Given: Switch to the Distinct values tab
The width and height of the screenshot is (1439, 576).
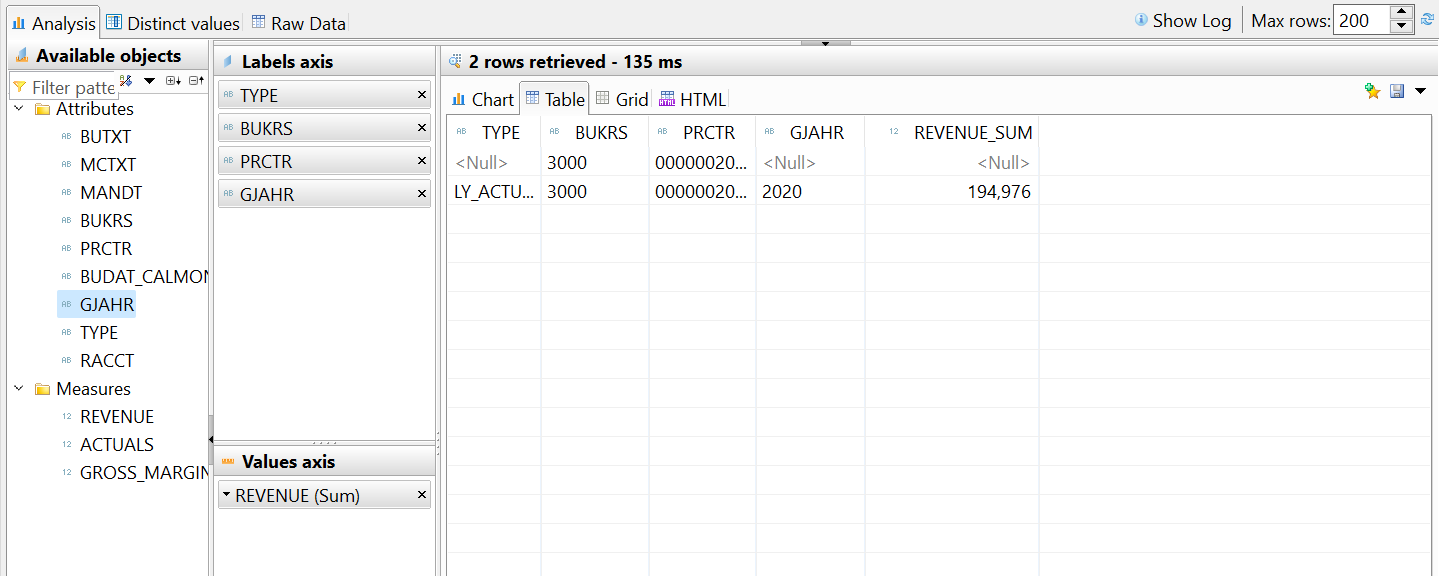Looking at the screenshot, I should [x=173, y=23].
